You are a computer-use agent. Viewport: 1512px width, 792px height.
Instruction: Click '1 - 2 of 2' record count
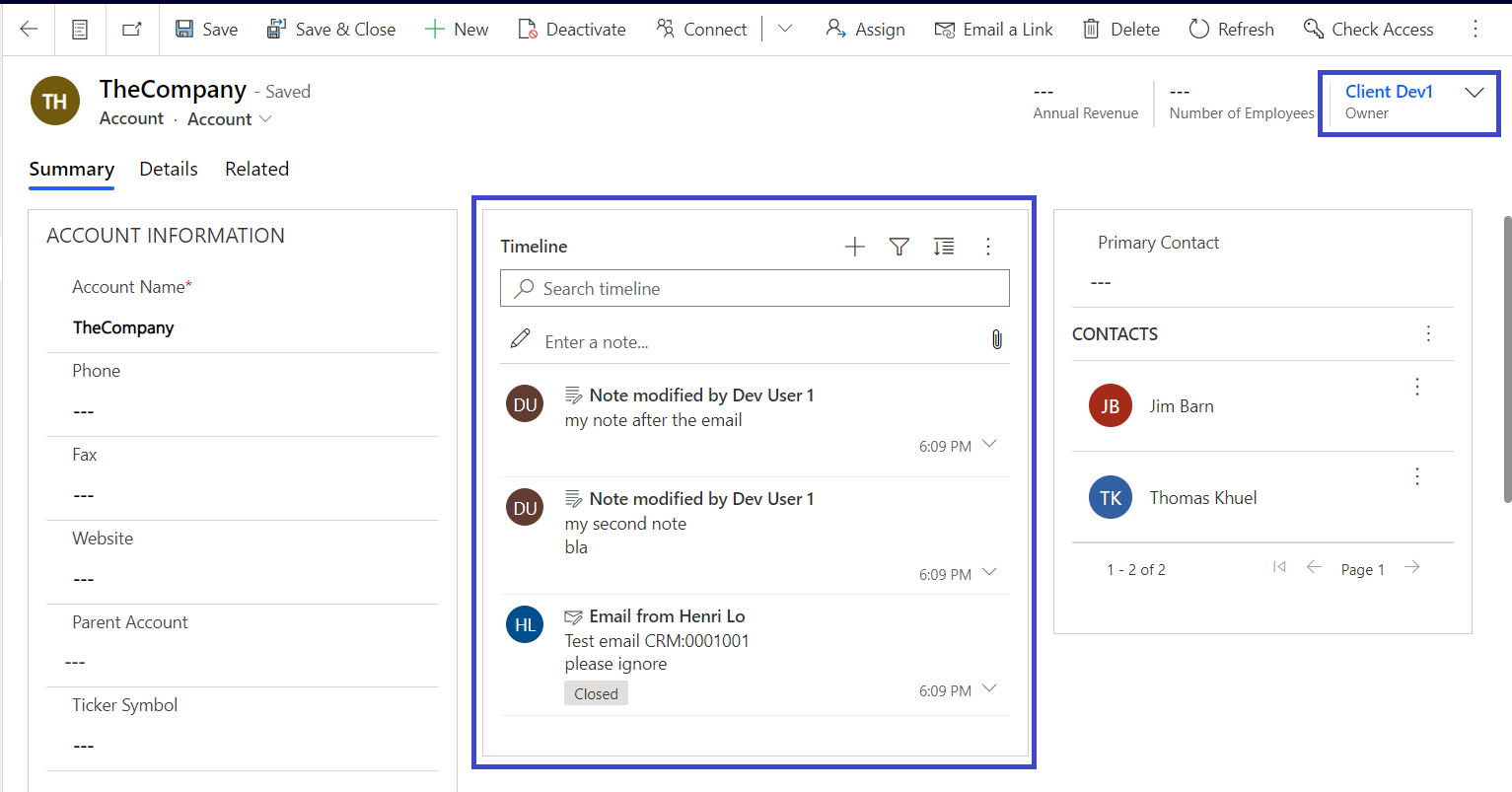click(x=1136, y=570)
